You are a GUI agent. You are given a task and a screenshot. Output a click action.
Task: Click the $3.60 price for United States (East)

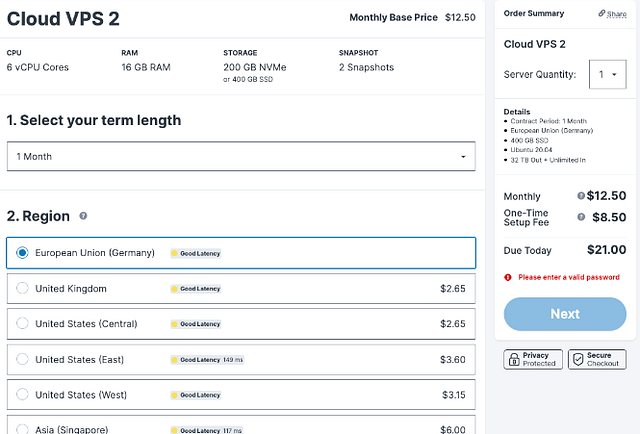(x=453, y=360)
